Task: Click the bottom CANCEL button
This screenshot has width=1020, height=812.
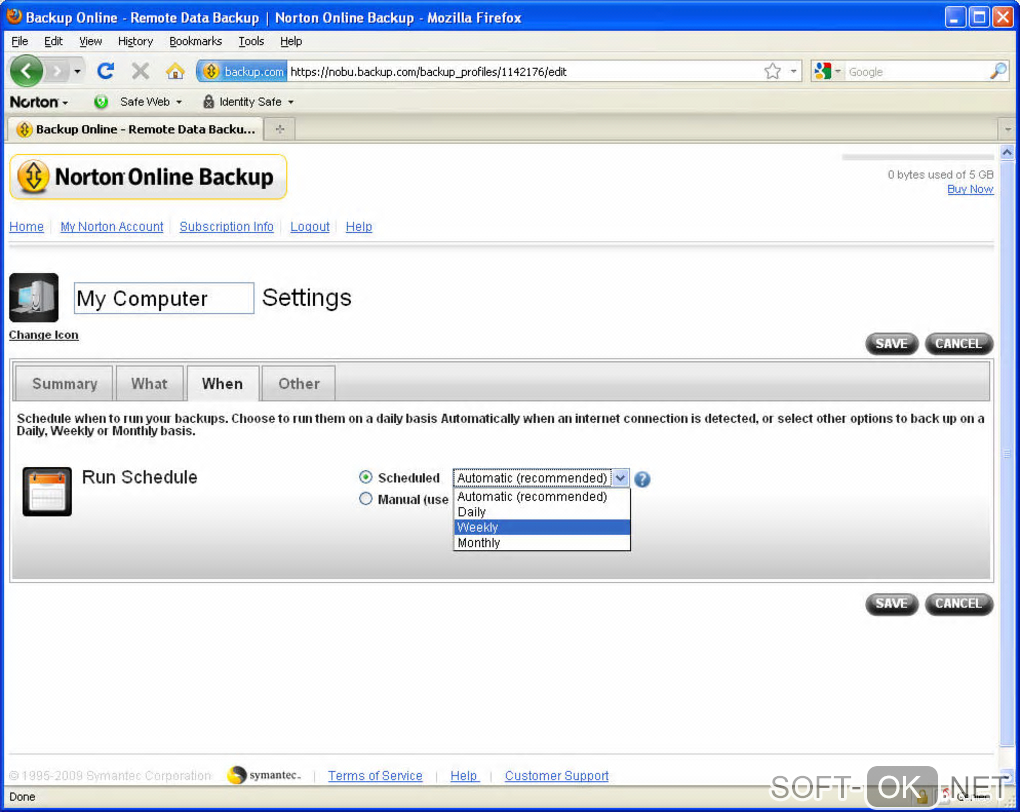Action: (x=958, y=603)
